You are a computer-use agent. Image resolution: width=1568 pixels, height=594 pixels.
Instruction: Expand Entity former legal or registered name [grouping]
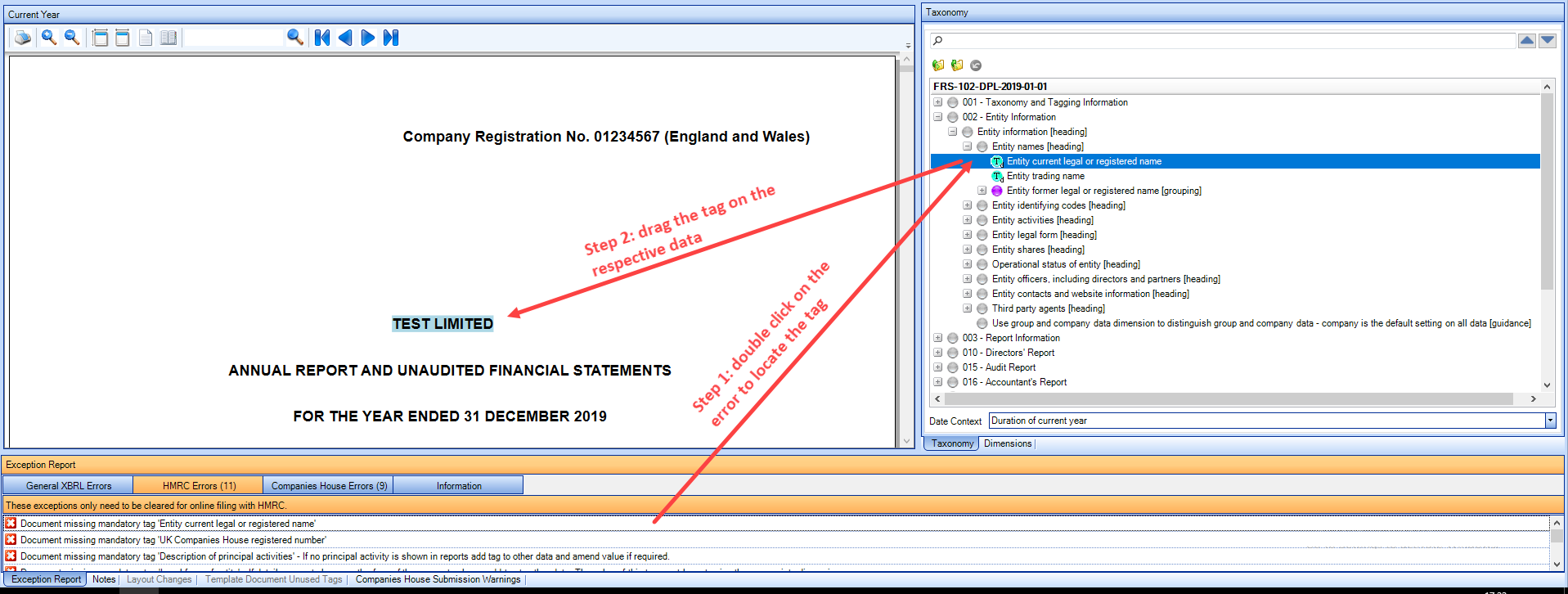coord(982,191)
